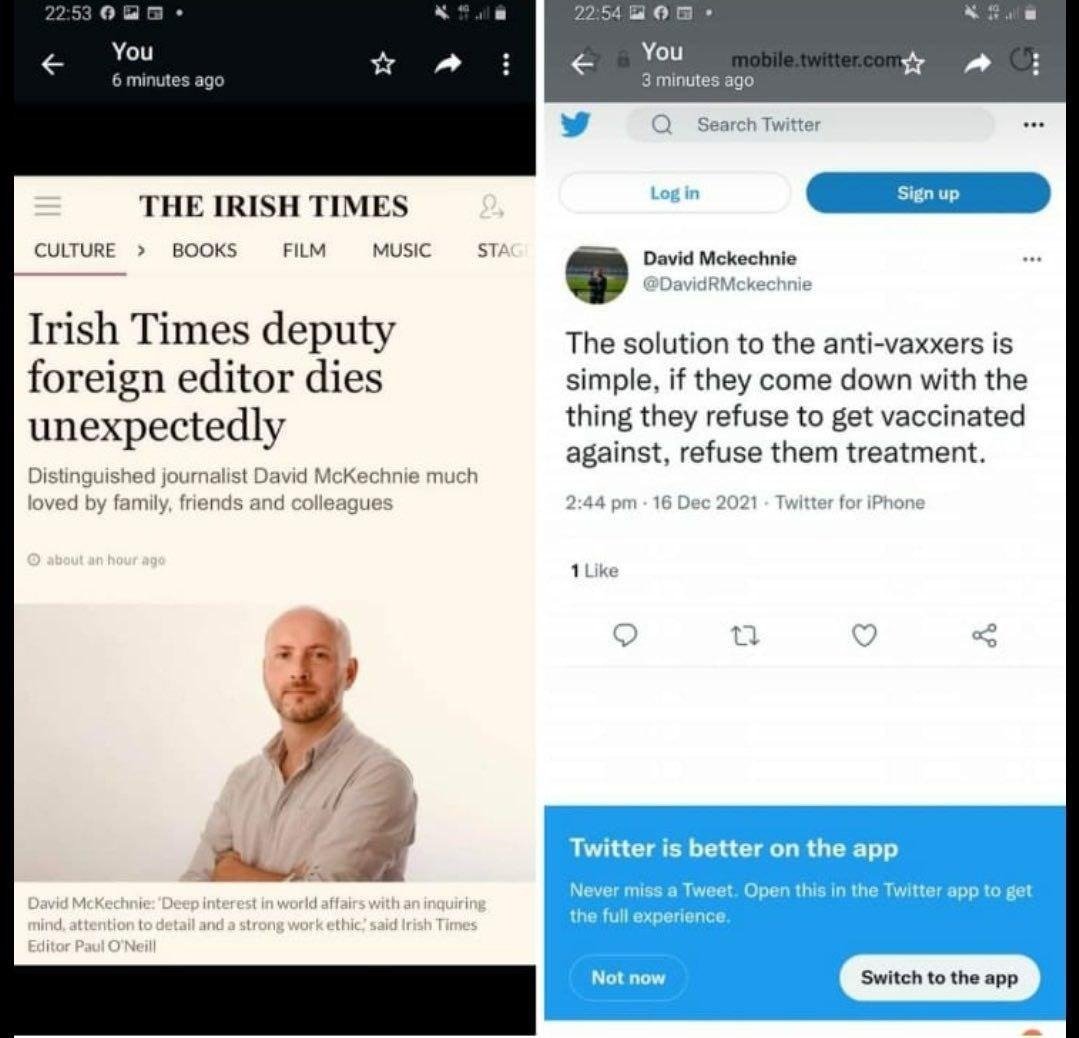The image size is (1079, 1038).
Task: Focus the Search Twitter field
Action: click(810, 125)
